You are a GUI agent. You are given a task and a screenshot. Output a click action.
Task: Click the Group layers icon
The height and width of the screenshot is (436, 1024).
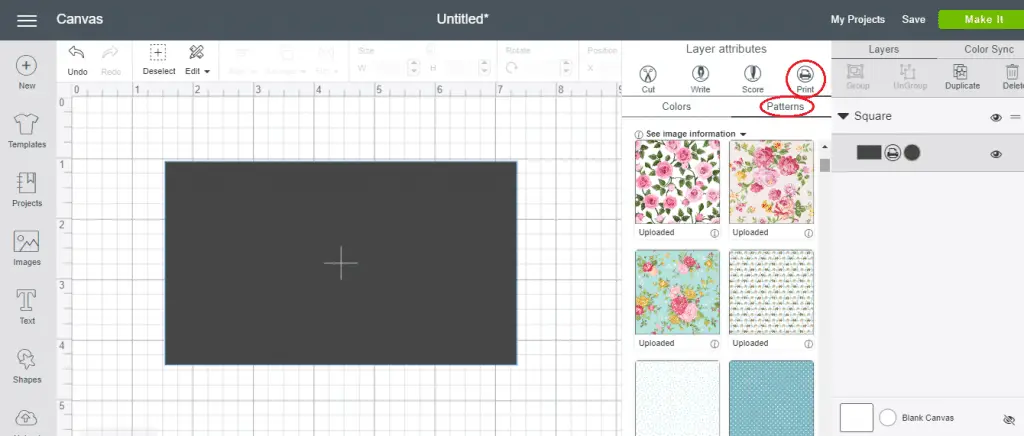coord(856,72)
